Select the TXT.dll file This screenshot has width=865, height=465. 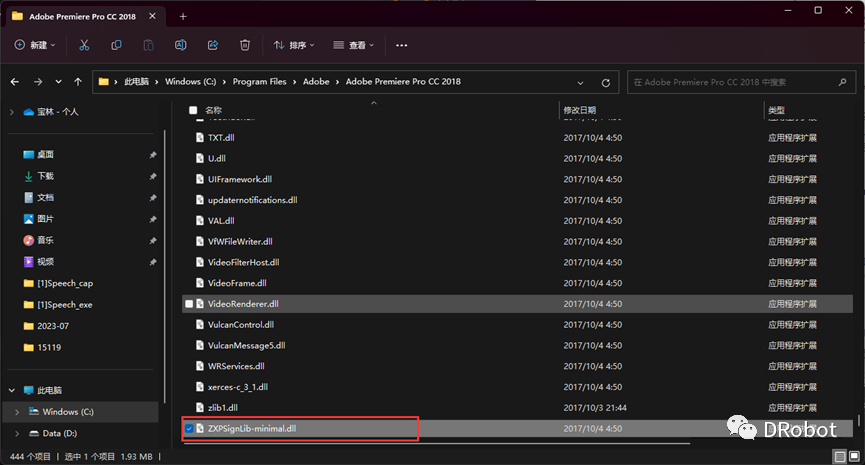pos(221,138)
